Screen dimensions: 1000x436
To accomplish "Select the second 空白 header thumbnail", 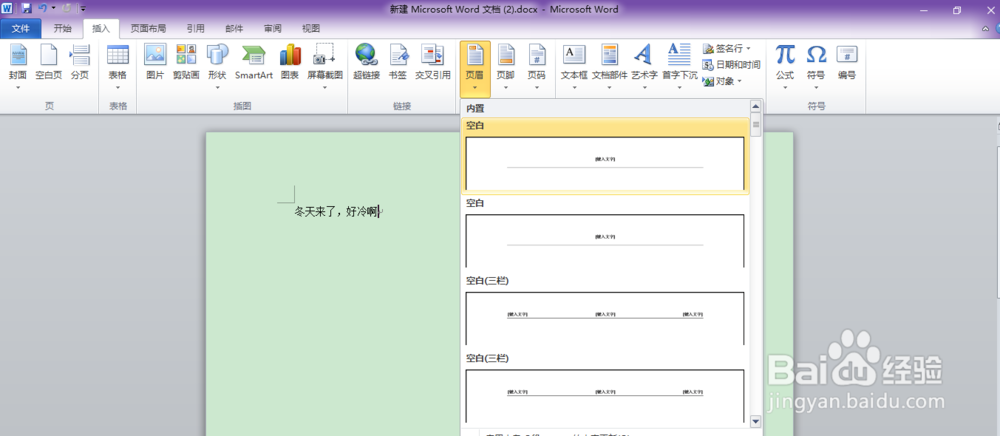I will pyautogui.click(x=605, y=241).
